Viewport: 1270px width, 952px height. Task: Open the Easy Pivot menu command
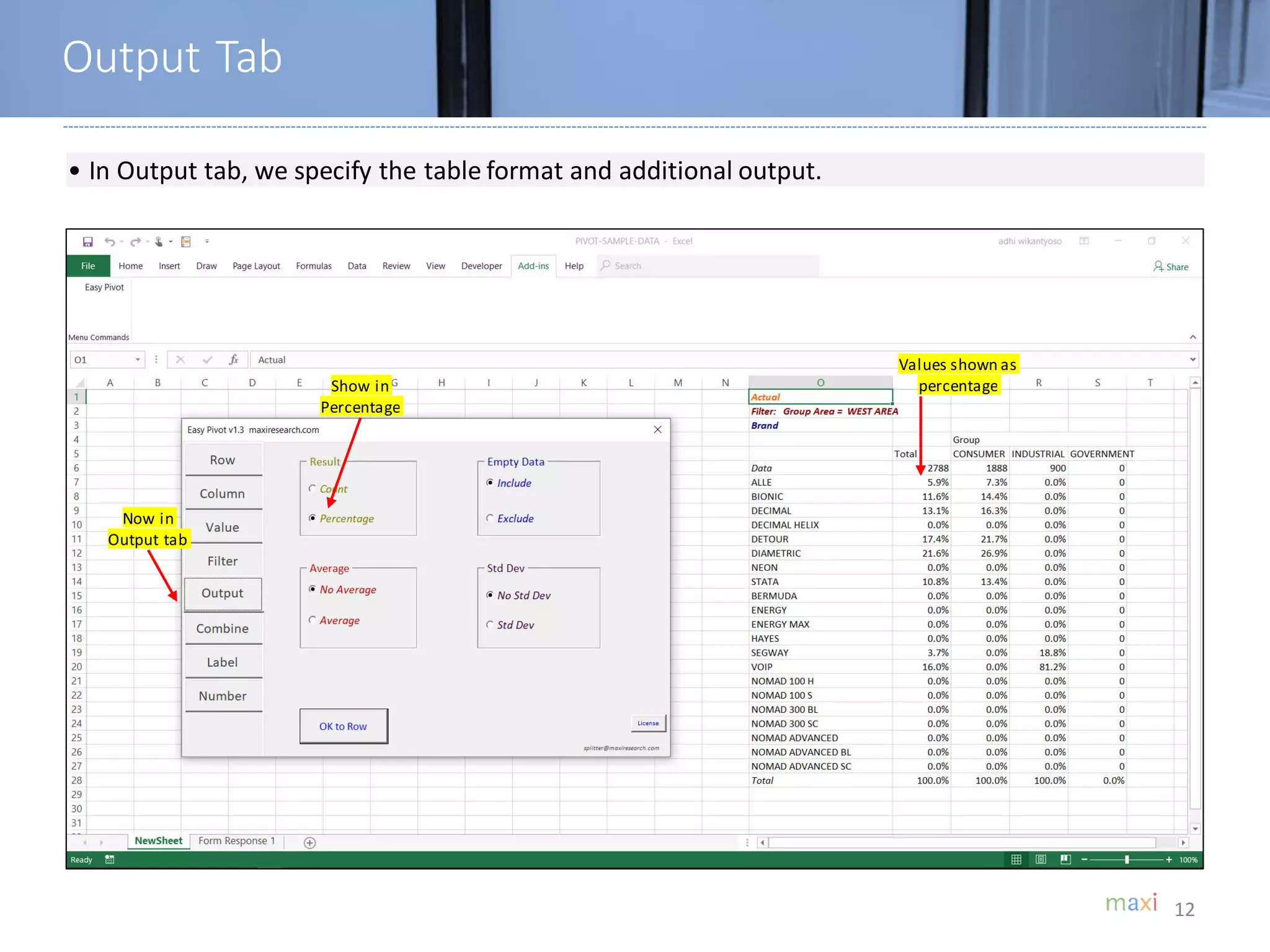point(104,288)
